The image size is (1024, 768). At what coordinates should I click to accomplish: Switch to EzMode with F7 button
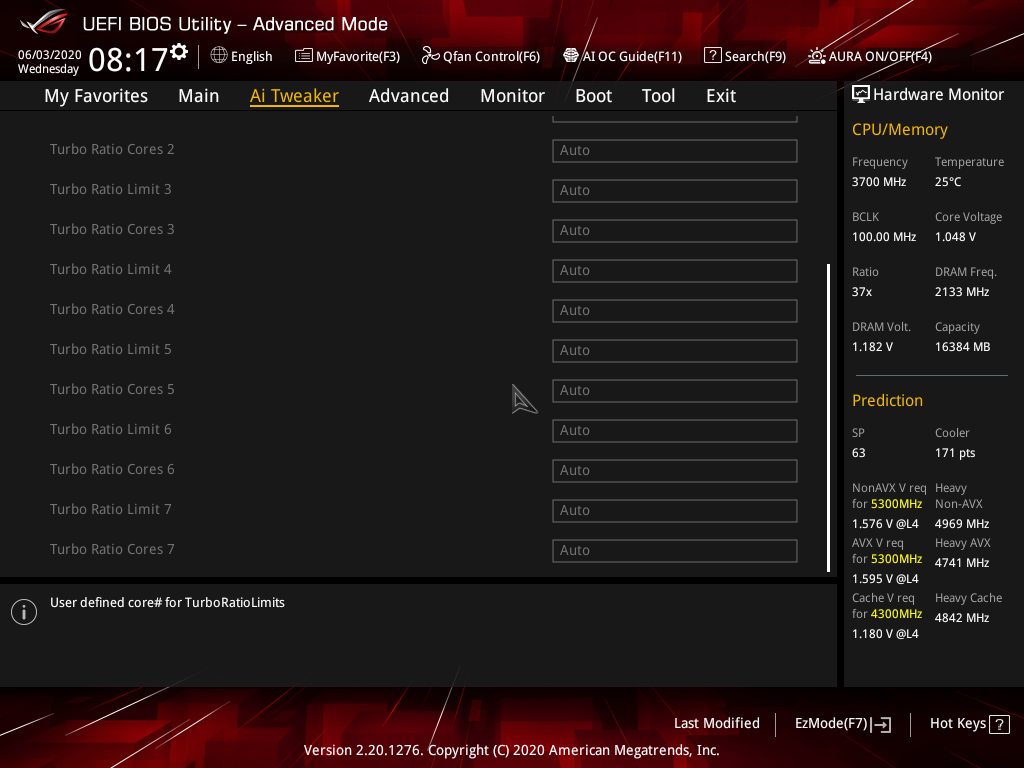tap(842, 723)
